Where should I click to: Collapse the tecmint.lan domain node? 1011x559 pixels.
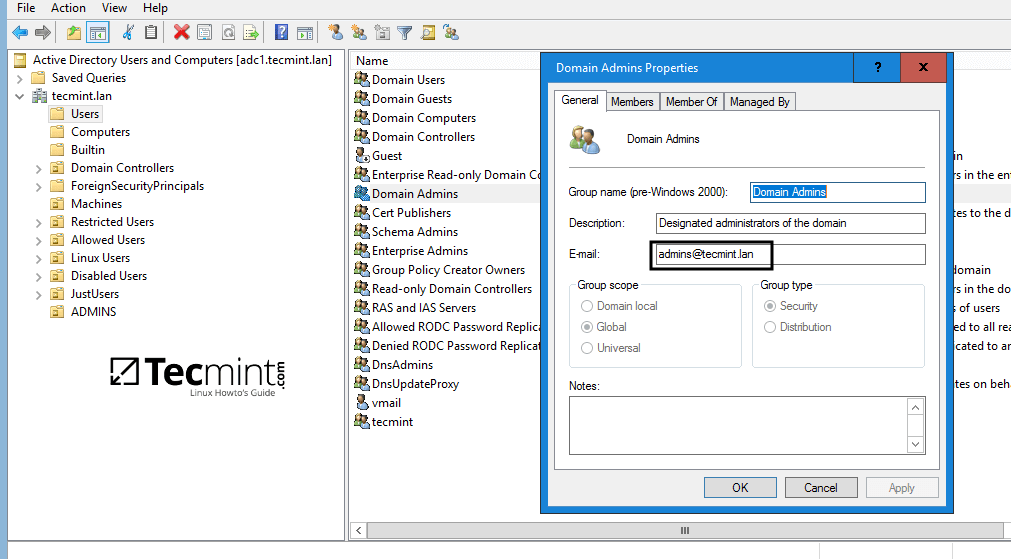[19, 96]
